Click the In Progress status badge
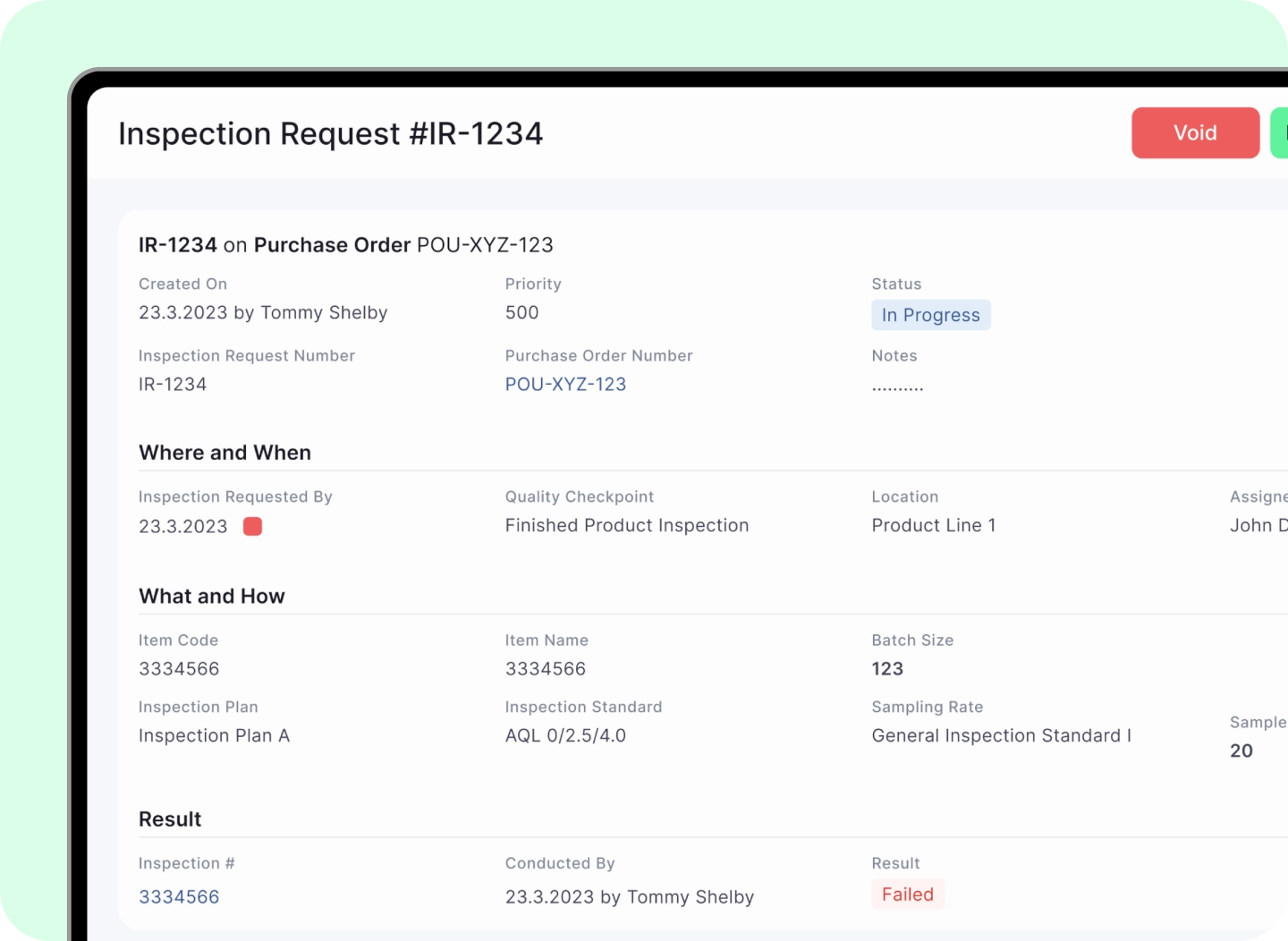 click(x=930, y=315)
